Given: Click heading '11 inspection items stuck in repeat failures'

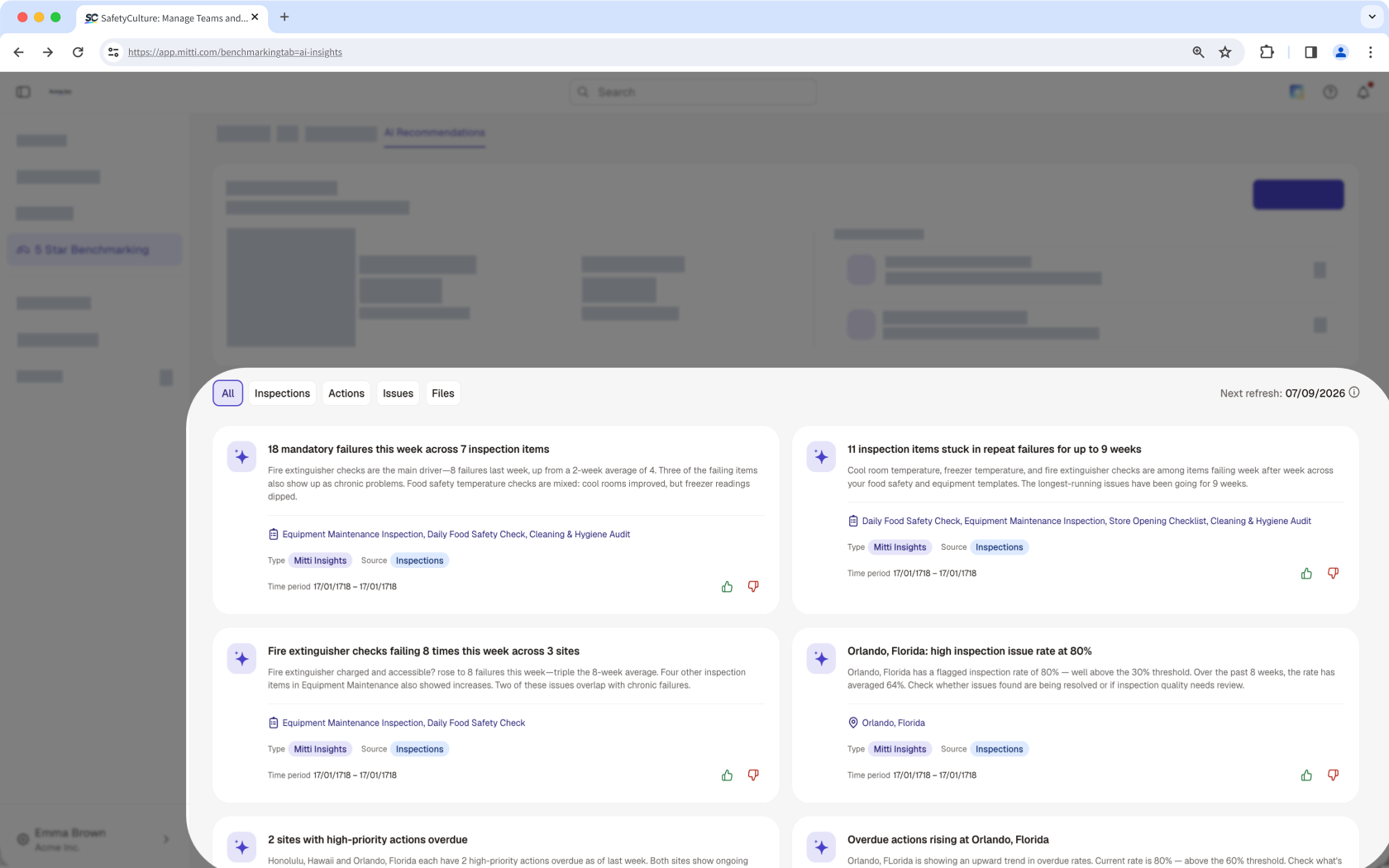Looking at the screenshot, I should (994, 450).
